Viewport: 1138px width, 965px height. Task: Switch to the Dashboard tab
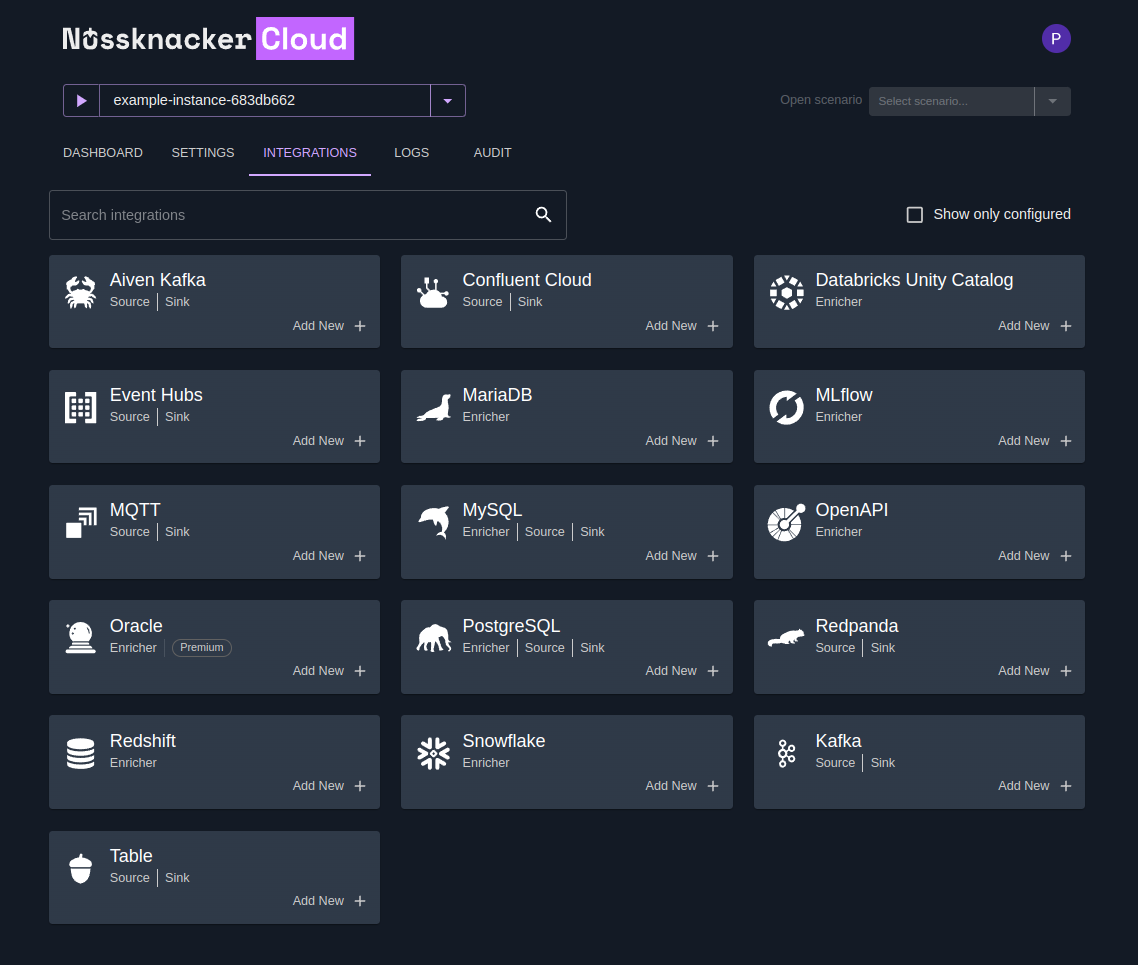click(x=103, y=152)
